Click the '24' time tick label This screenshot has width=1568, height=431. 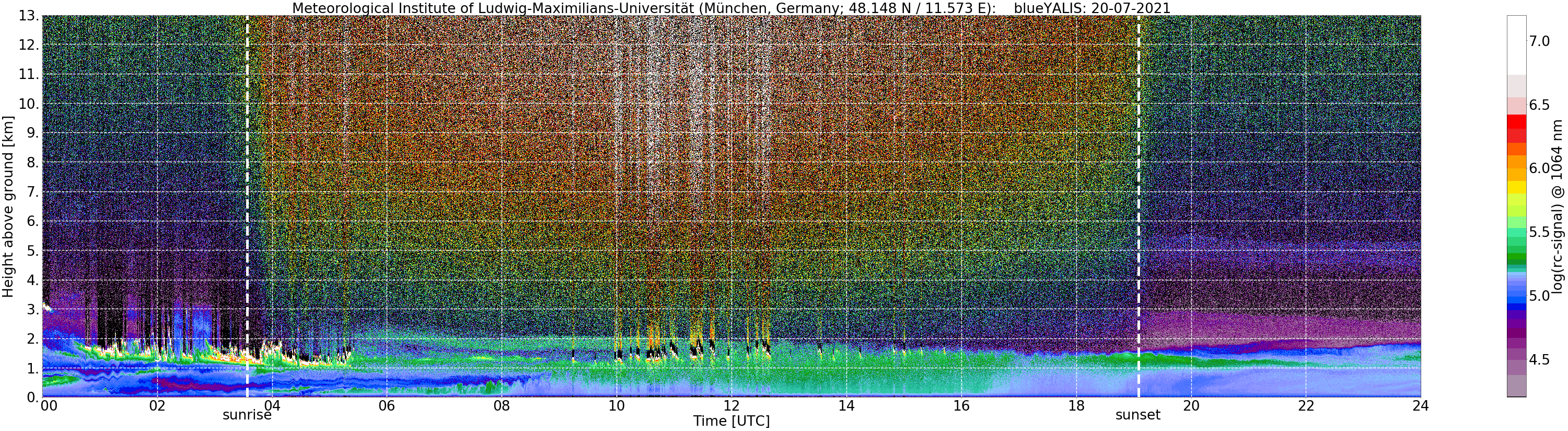(1421, 406)
